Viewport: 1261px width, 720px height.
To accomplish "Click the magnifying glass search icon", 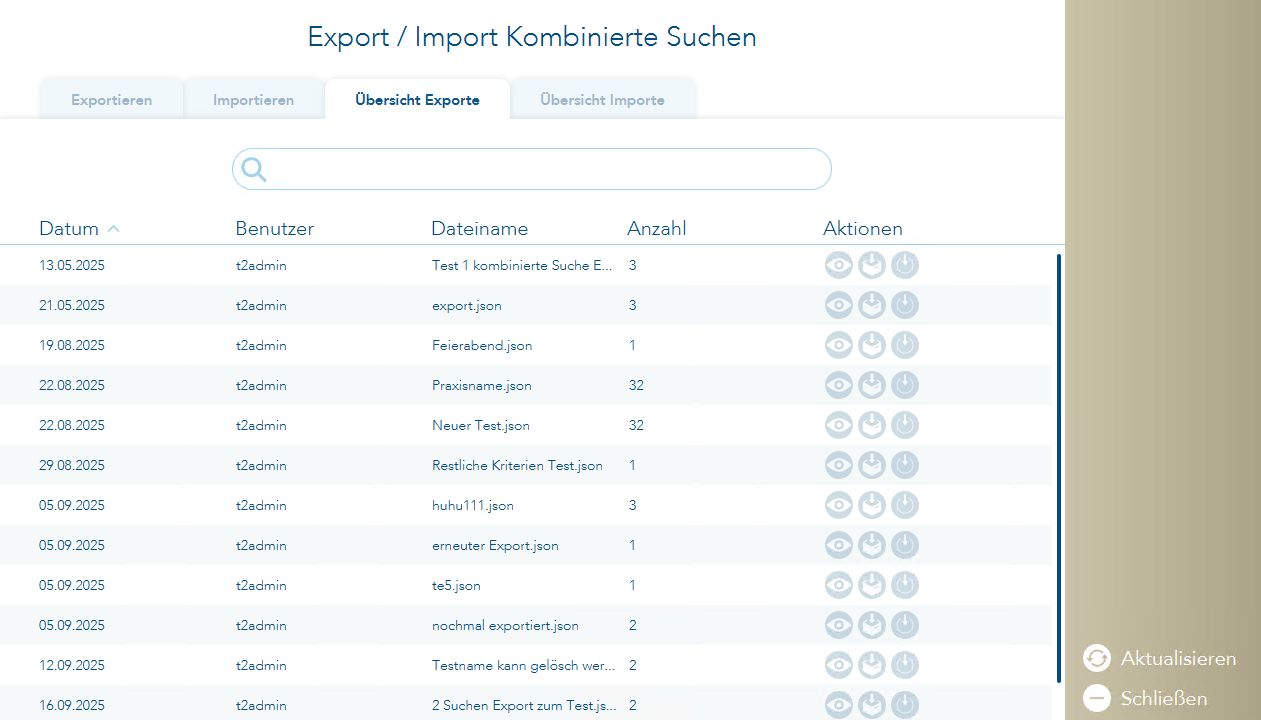I will pyautogui.click(x=254, y=169).
